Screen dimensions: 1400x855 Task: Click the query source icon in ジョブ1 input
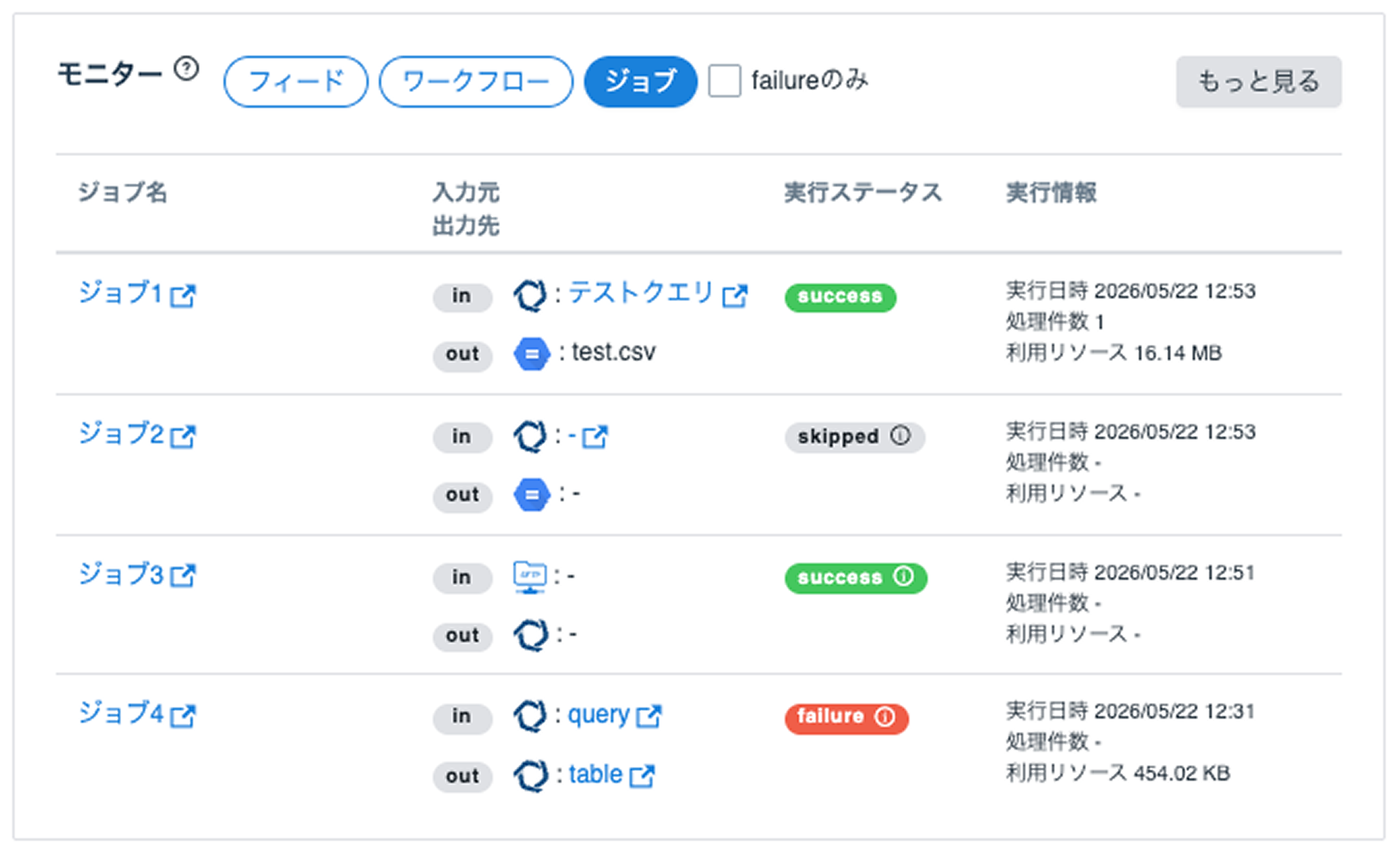click(x=530, y=296)
